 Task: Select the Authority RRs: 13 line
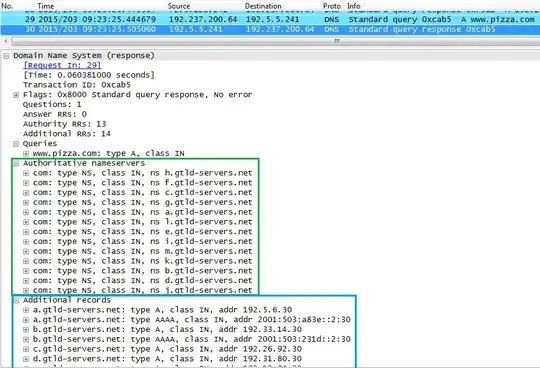64,124
